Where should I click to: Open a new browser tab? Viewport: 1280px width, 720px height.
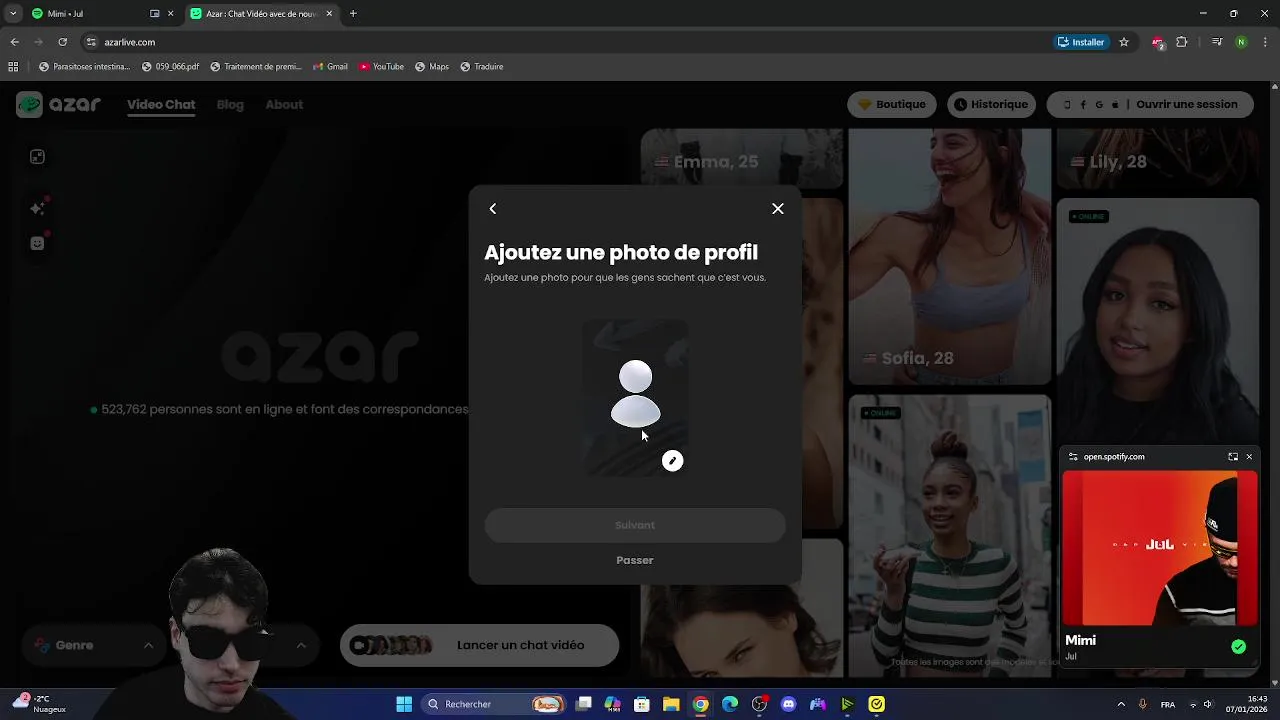point(353,14)
